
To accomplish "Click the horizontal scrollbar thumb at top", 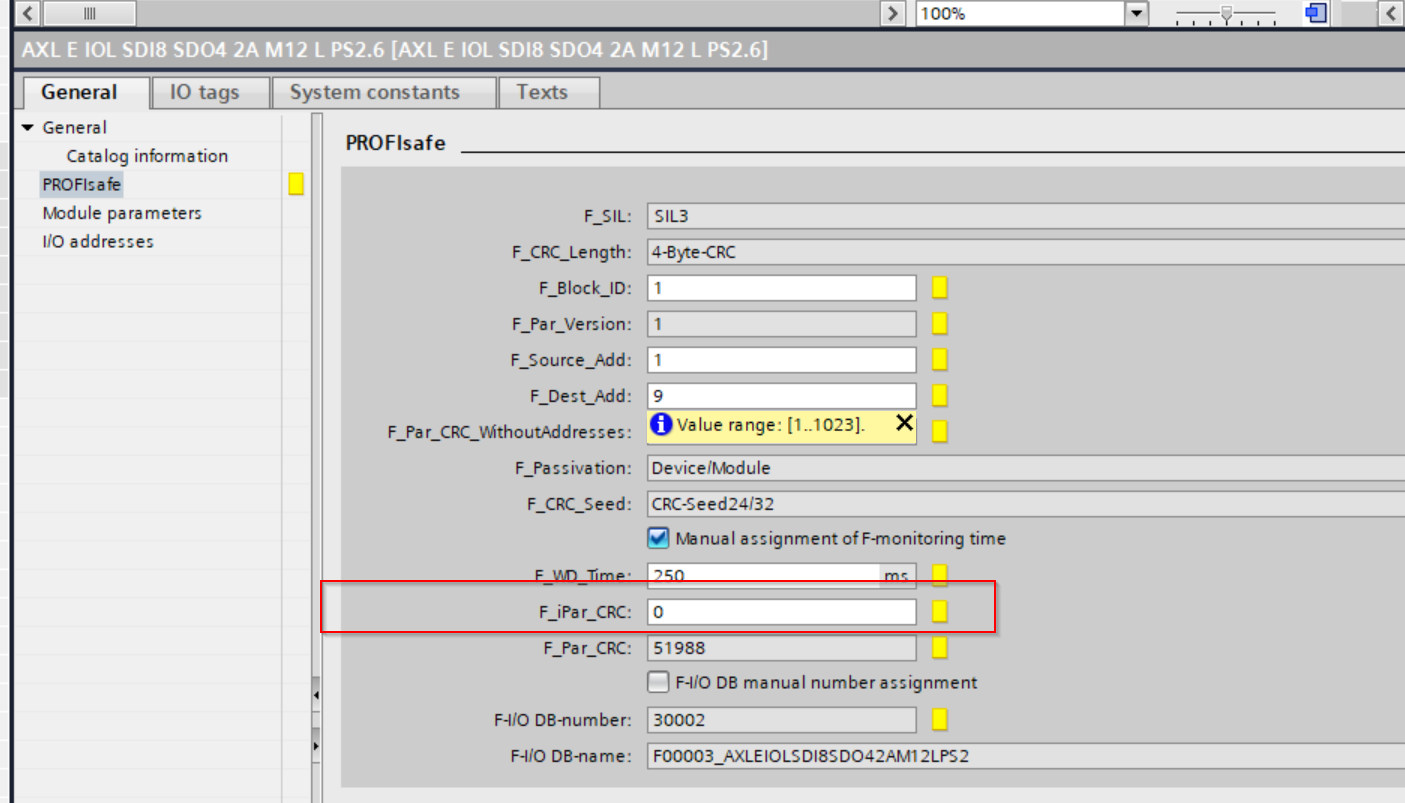I will pyautogui.click(x=88, y=14).
